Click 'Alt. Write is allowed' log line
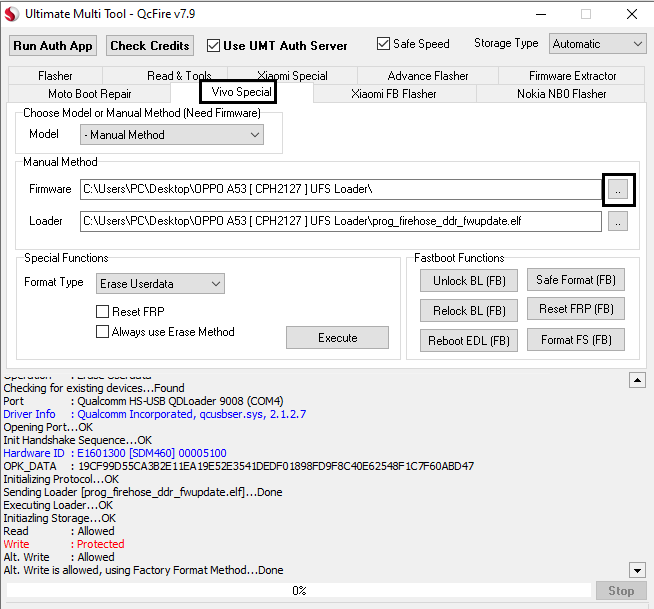This screenshot has width=654, height=609. pos(143,570)
